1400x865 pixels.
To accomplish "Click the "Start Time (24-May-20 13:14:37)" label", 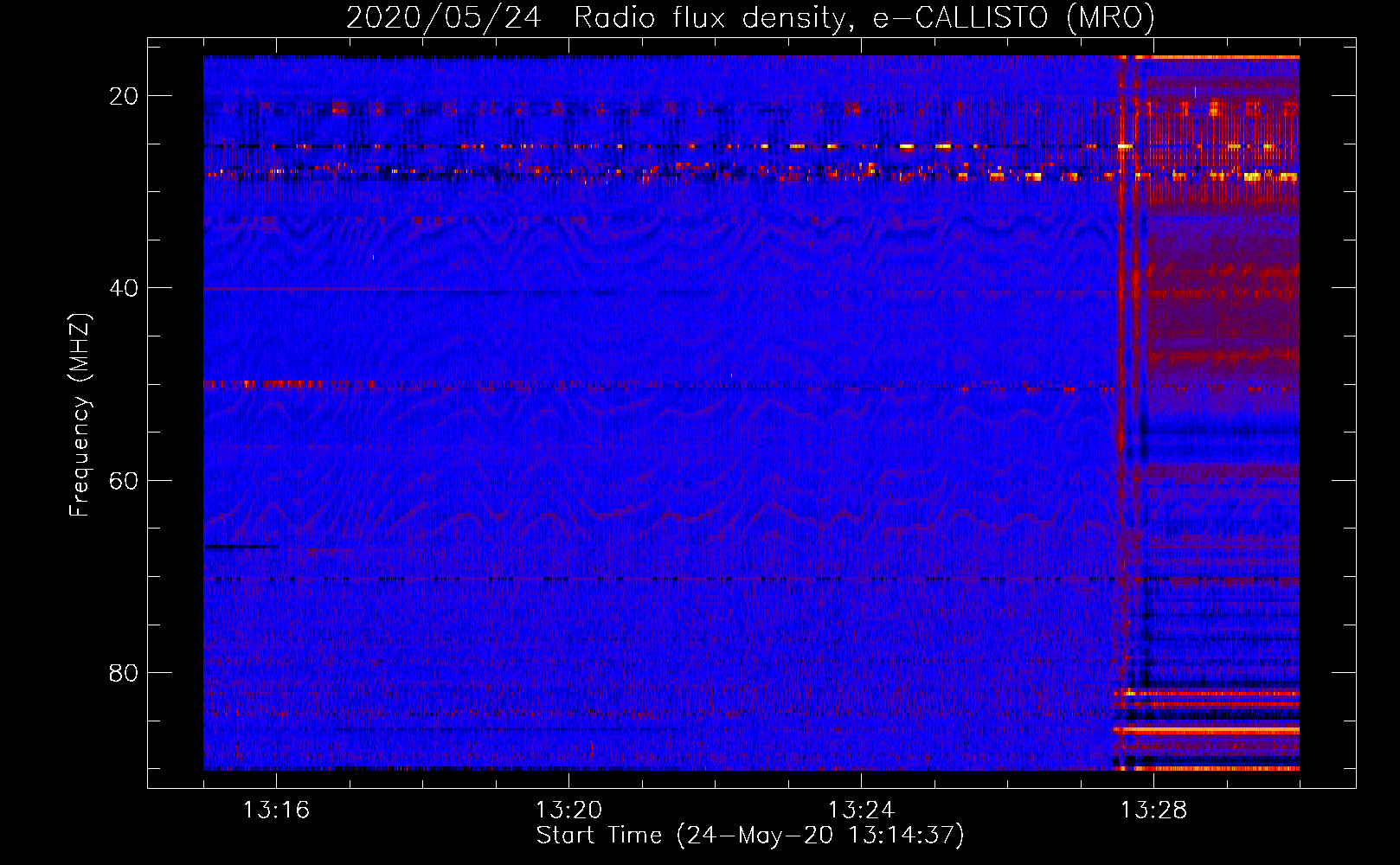I will 750,836.
